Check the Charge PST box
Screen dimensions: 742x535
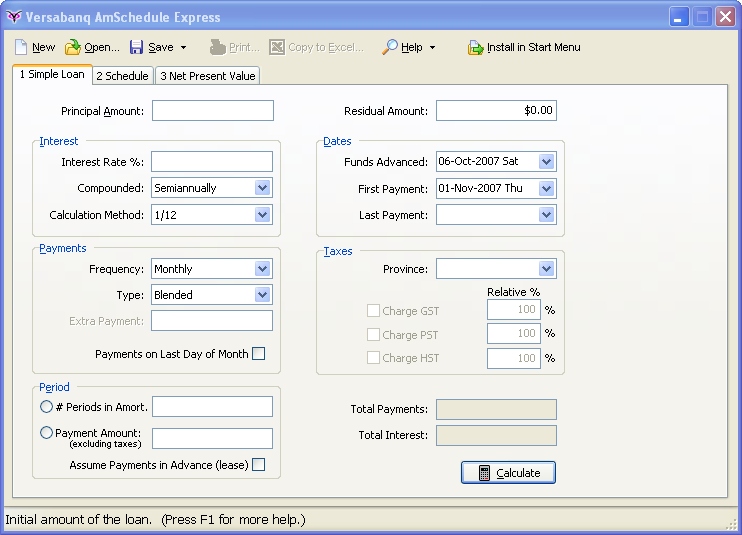[373, 334]
